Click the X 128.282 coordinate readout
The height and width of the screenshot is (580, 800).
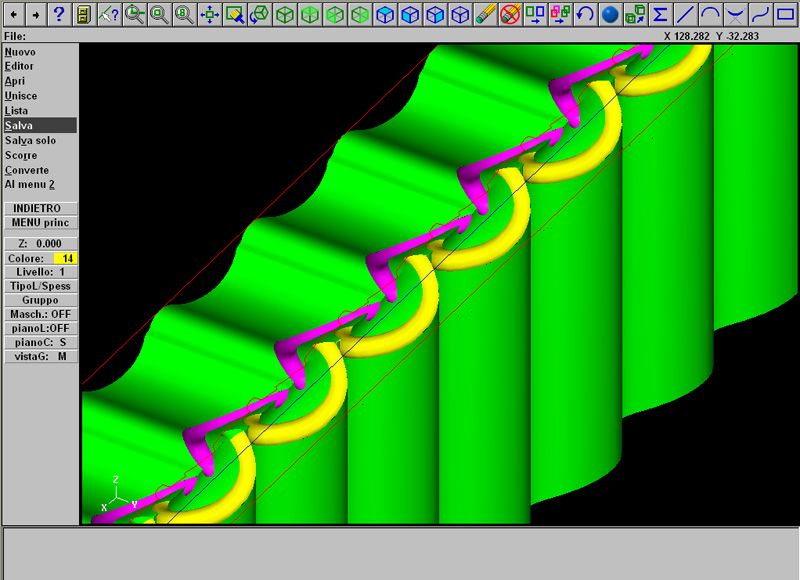[x=687, y=36]
